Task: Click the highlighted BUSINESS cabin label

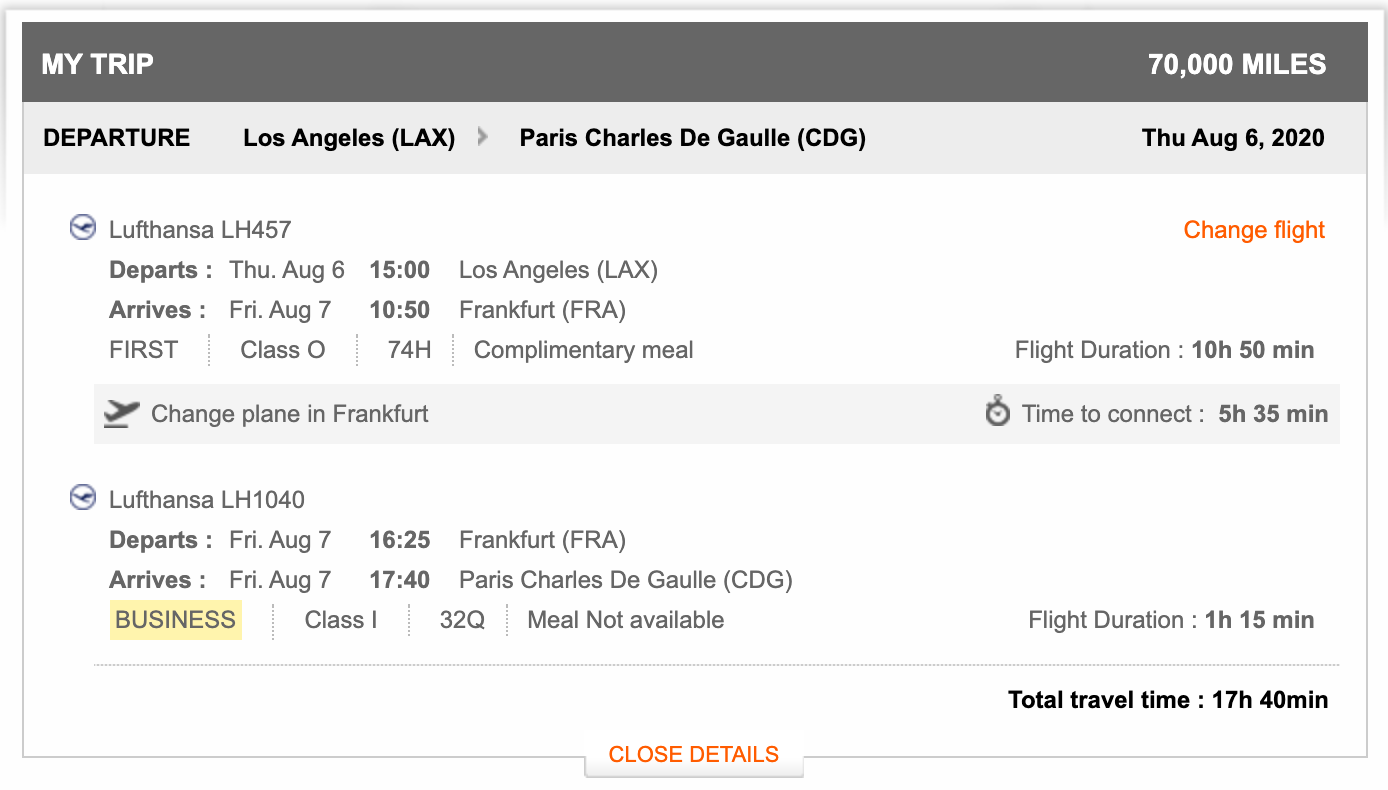Action: [175, 620]
